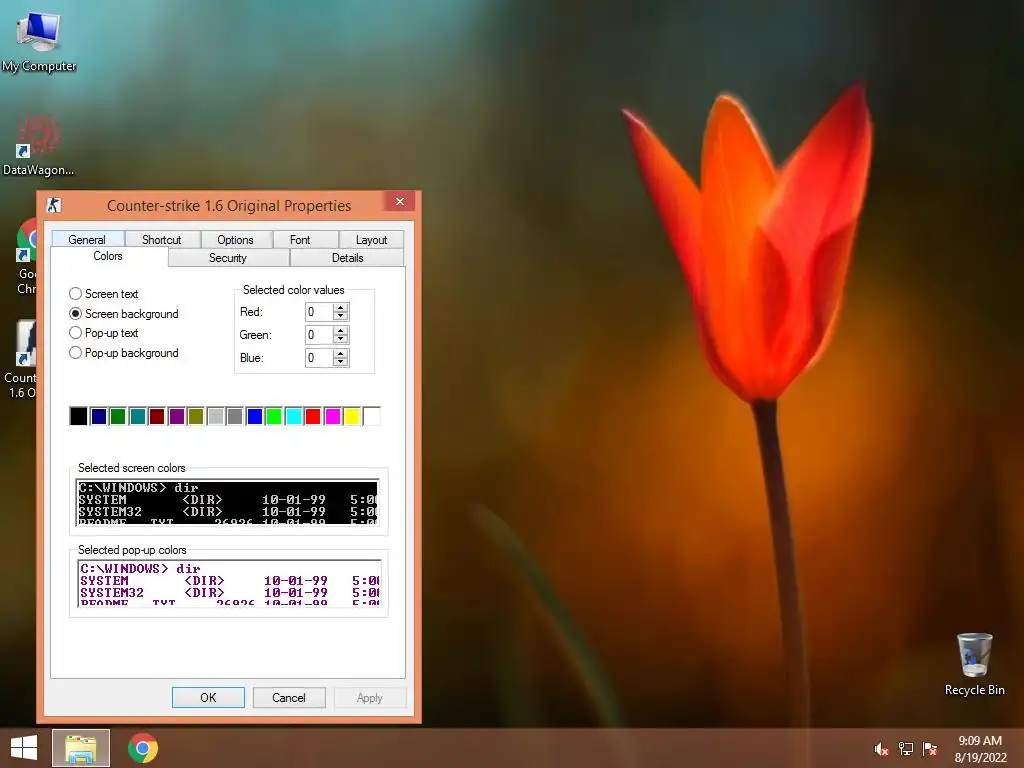1024x768 pixels.
Task: Pick the bright red color swatch
Action: tap(313, 416)
